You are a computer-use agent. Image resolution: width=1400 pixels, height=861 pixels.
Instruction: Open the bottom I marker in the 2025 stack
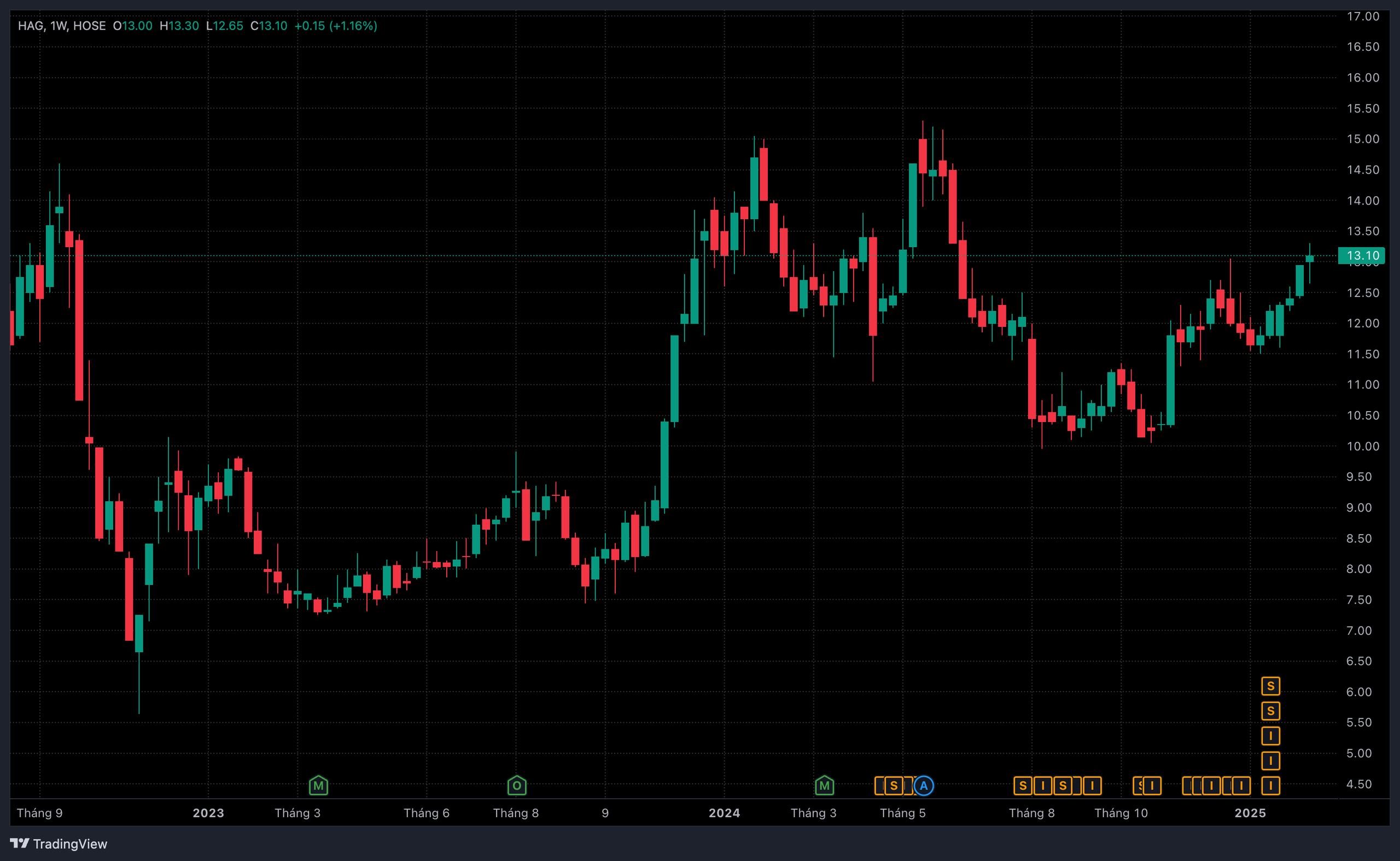1271,786
